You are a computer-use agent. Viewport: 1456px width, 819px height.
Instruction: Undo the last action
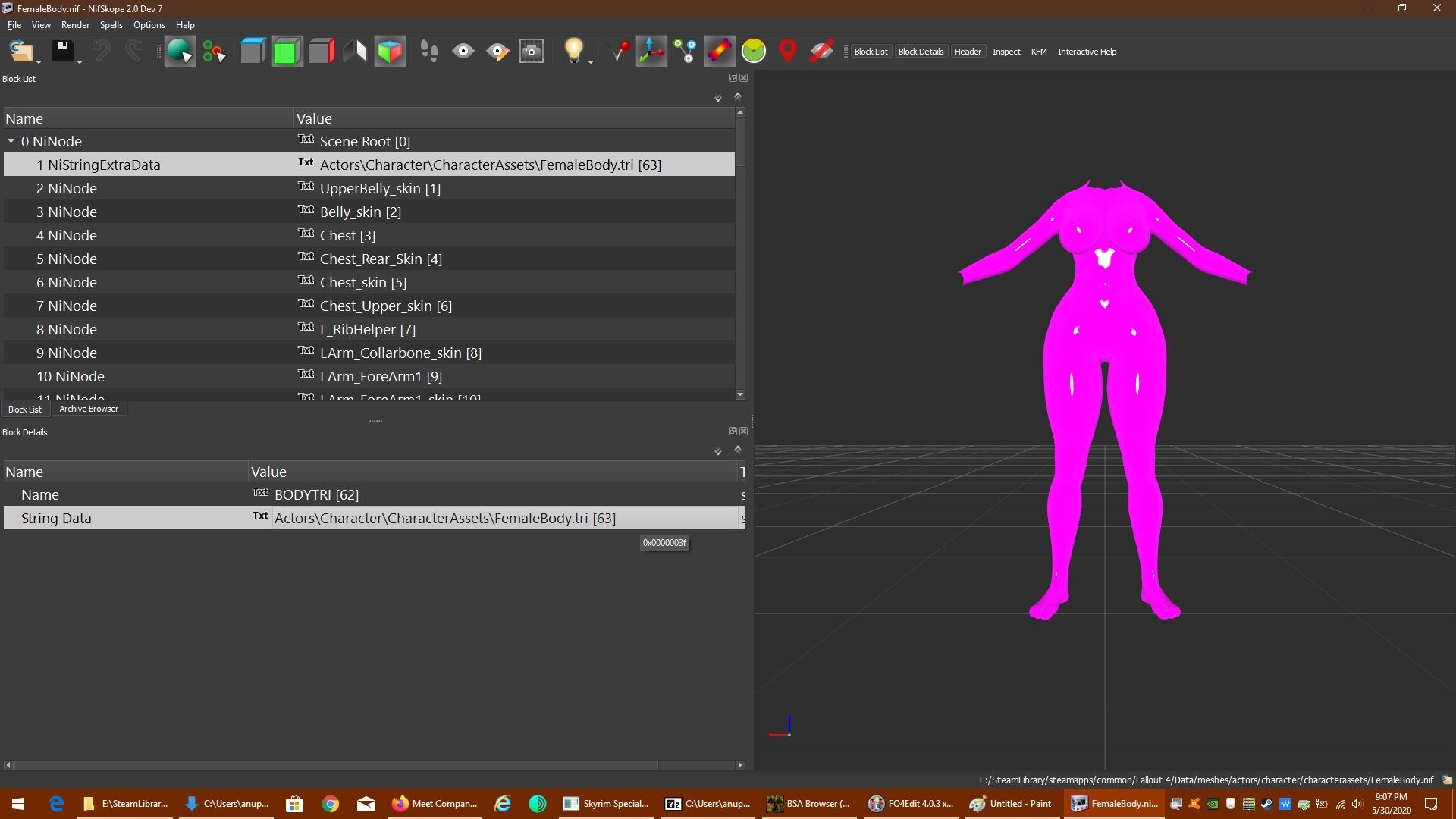pyautogui.click(x=101, y=52)
